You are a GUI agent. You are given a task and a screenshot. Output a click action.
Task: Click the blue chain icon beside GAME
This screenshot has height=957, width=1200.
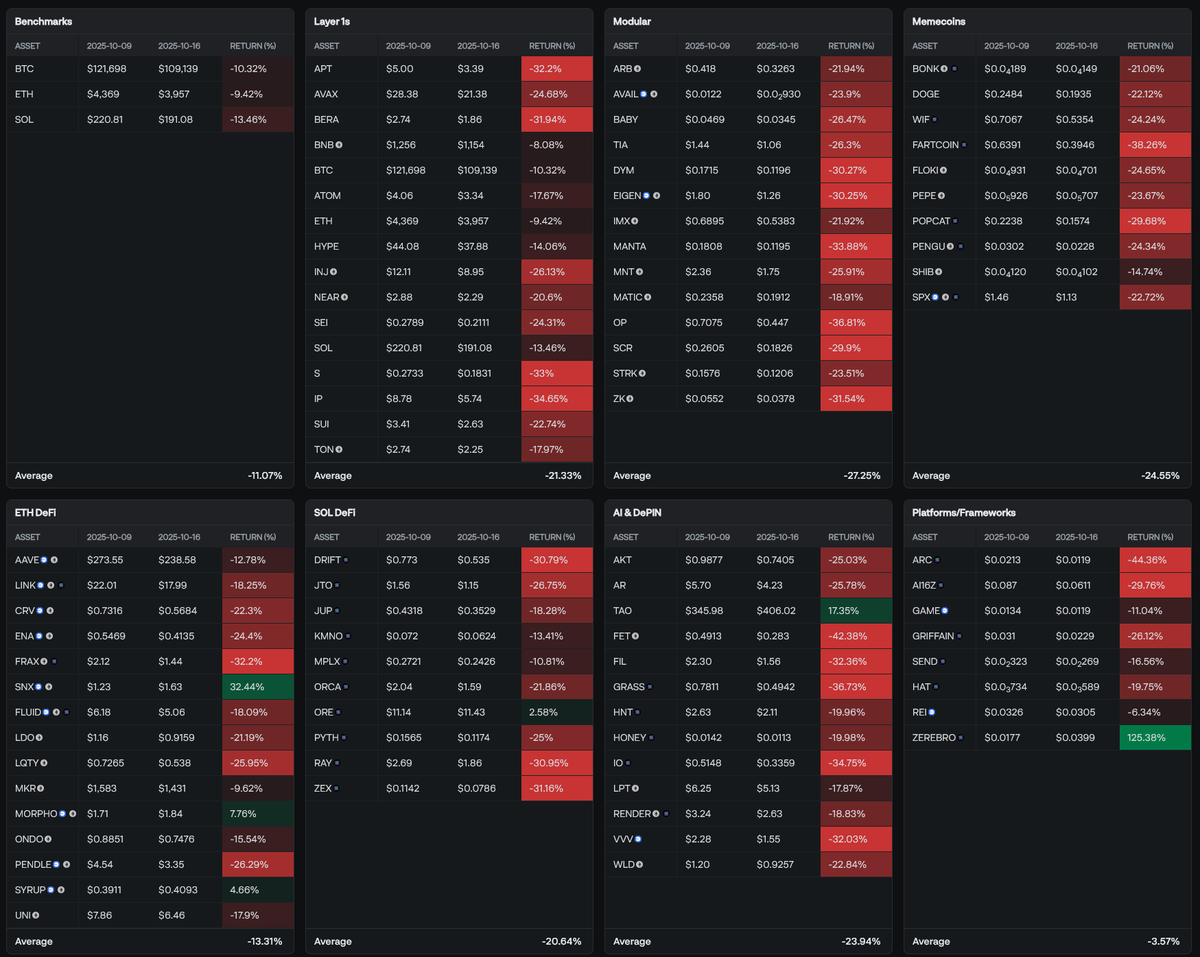944,610
